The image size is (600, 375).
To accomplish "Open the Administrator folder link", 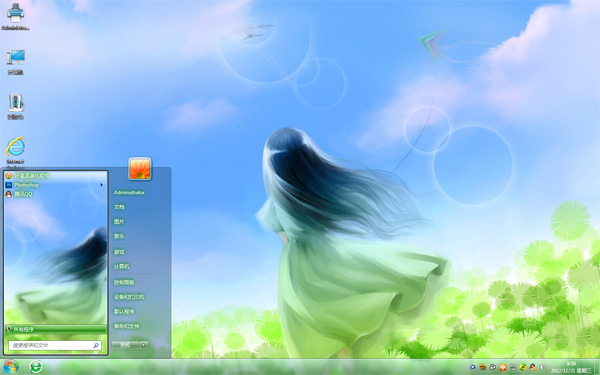I will tap(129, 192).
